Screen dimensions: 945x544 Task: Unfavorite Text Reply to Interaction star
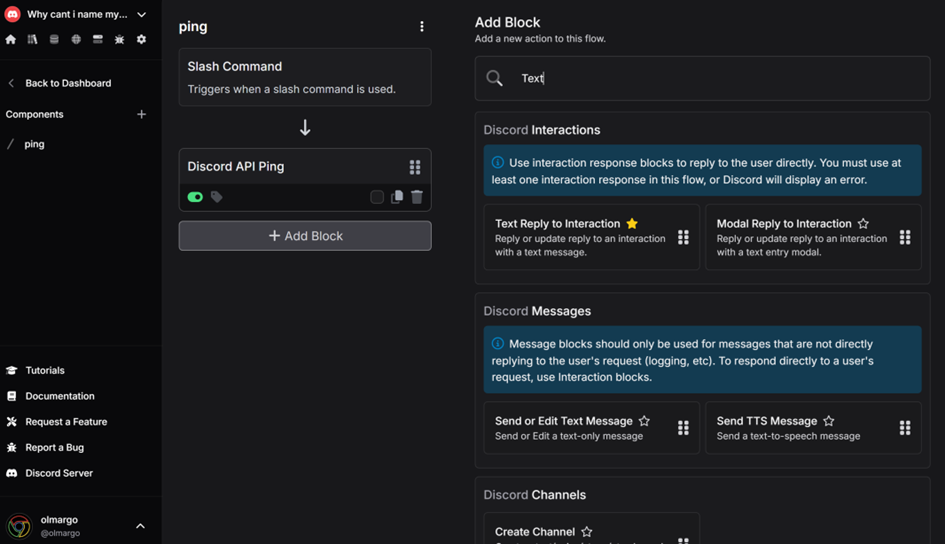pyautogui.click(x=632, y=224)
